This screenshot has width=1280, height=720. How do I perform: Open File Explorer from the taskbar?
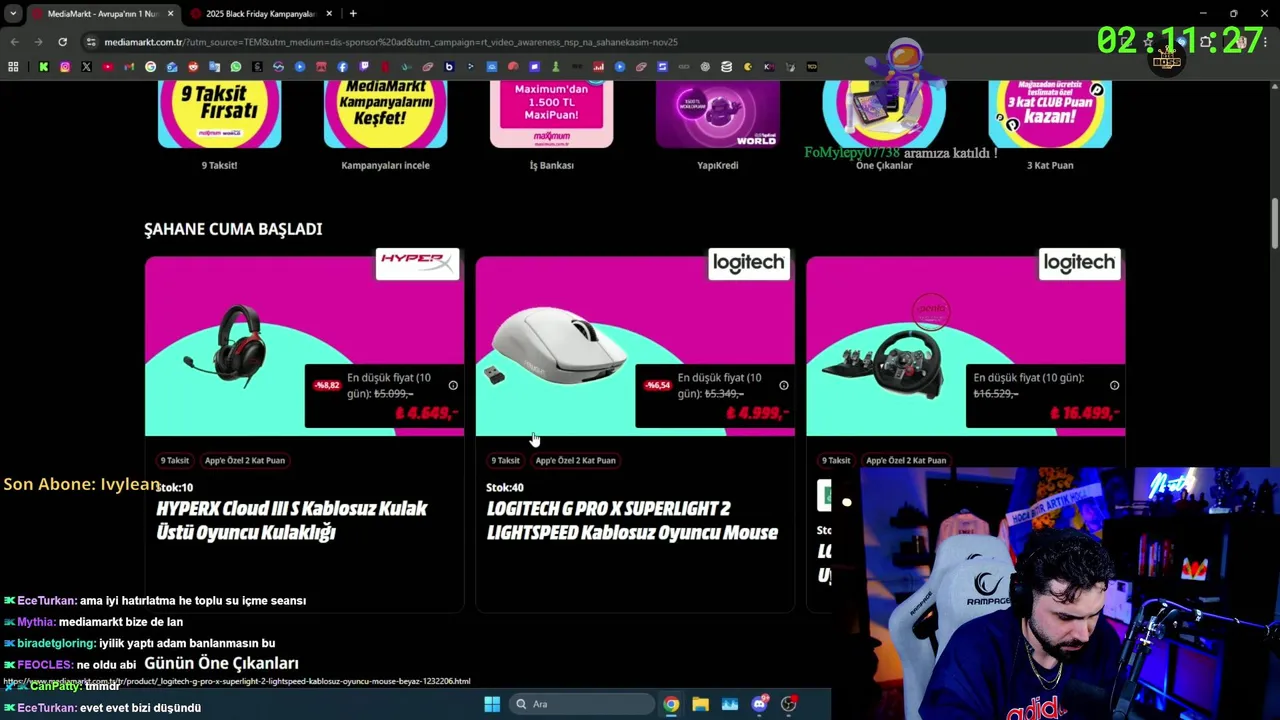[700, 704]
